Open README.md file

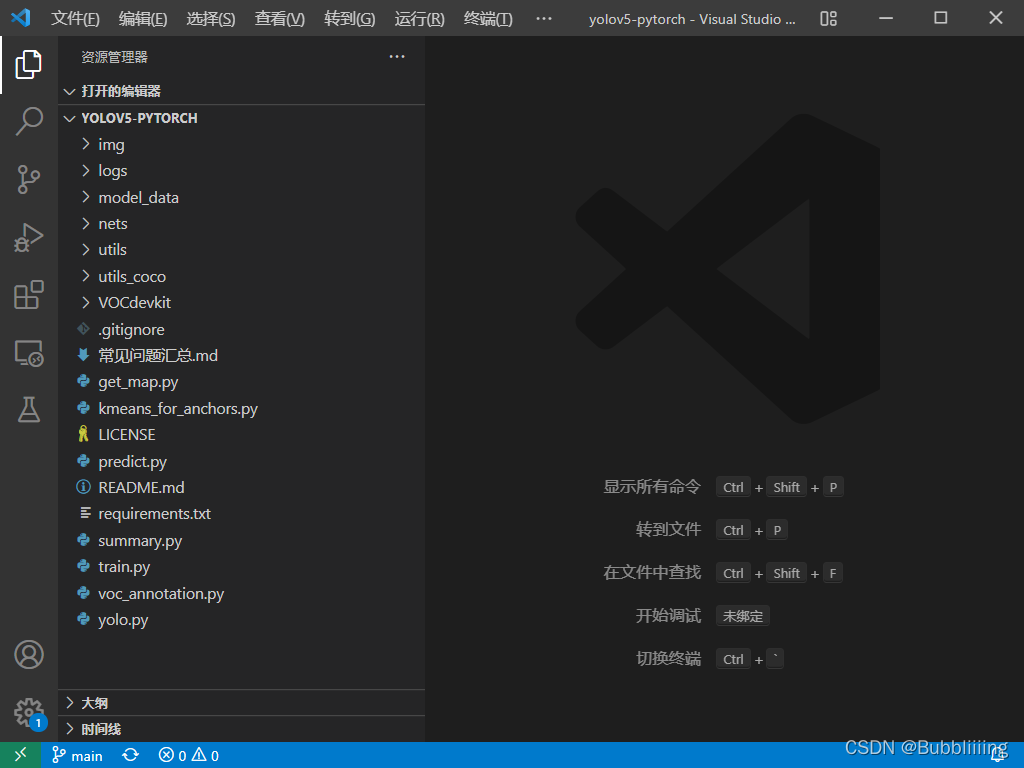point(242,488)
